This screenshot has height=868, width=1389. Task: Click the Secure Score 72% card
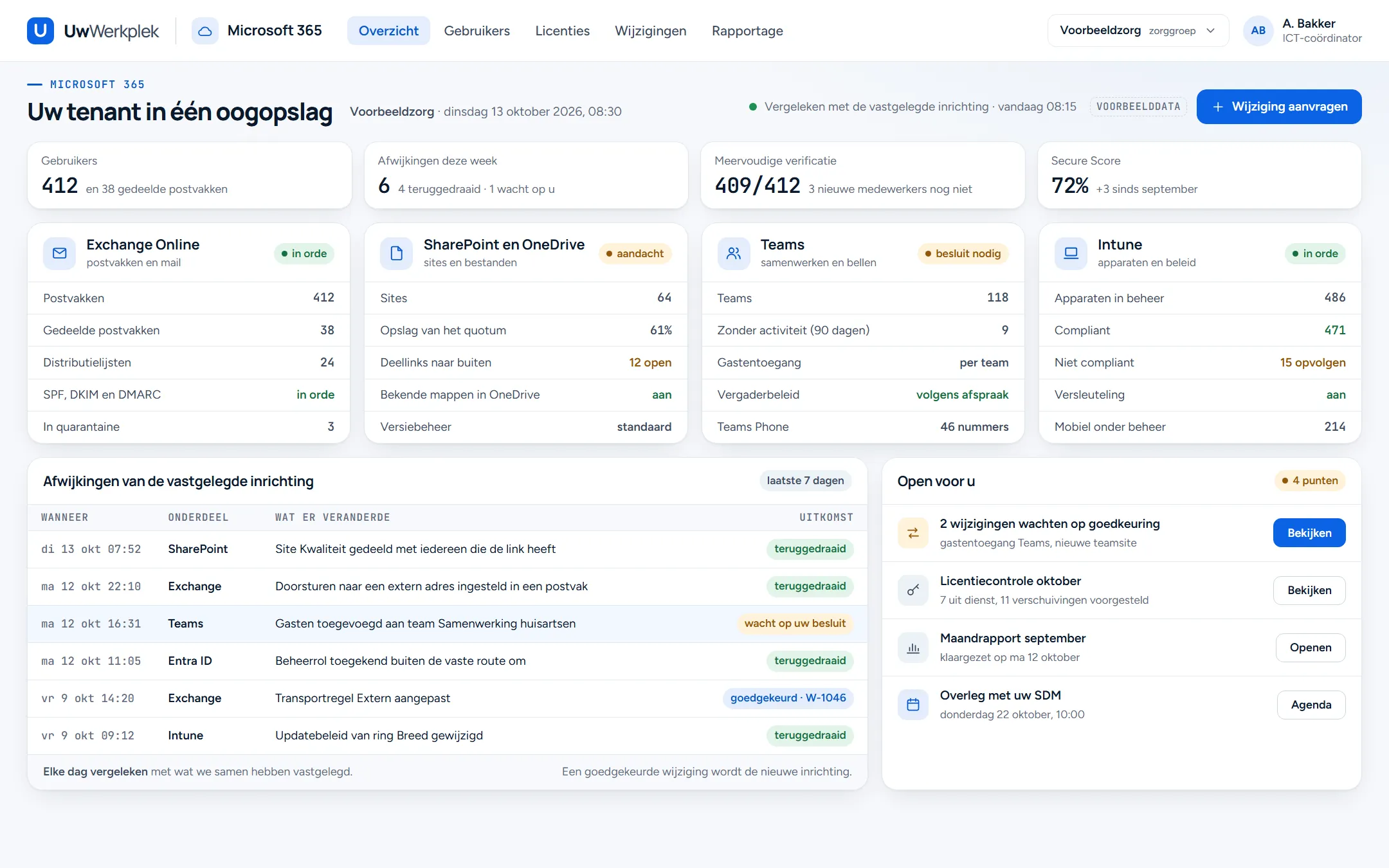tap(1199, 176)
